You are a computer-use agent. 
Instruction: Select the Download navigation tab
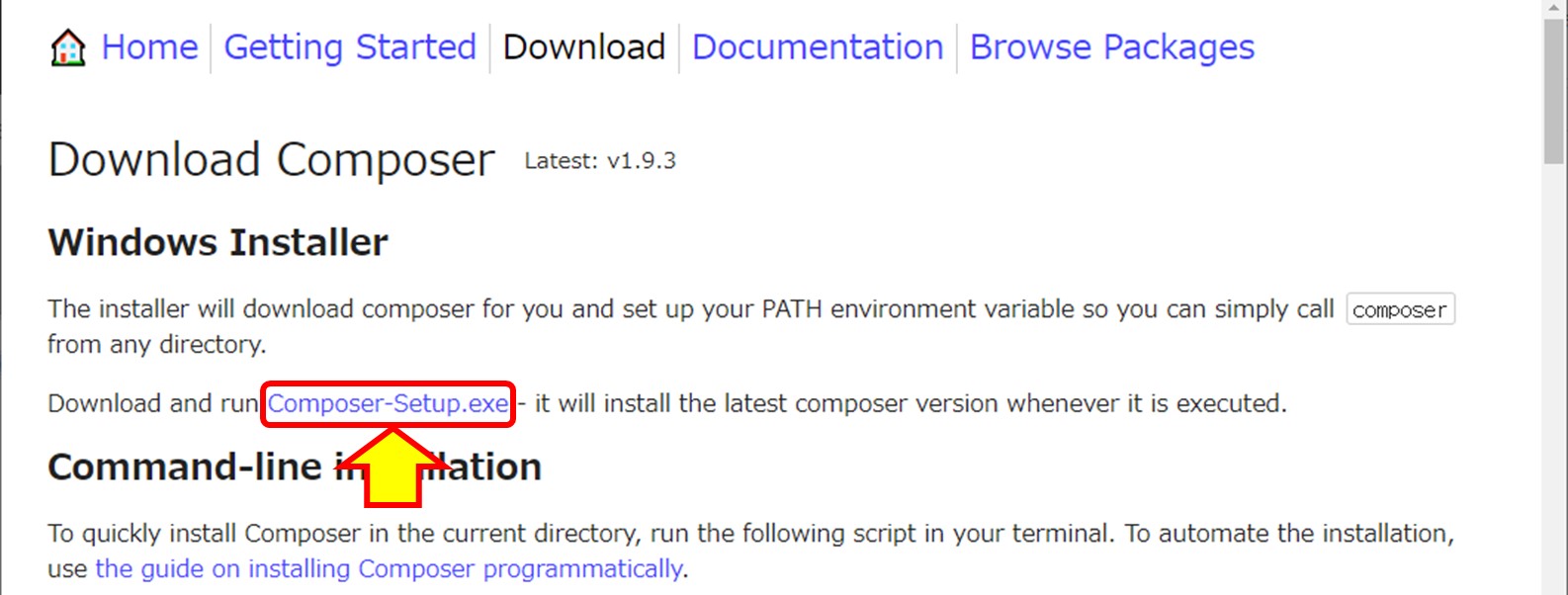(x=583, y=47)
